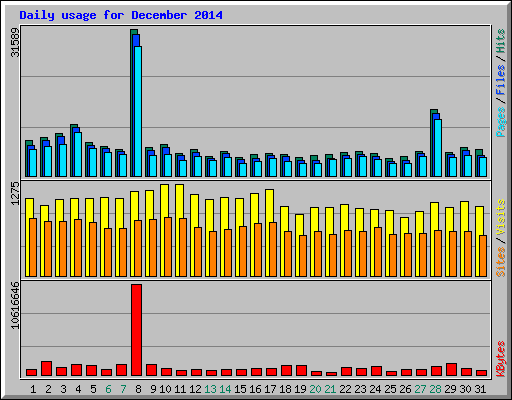Screen dimensions: 512x400
Task: Click day label 12 on the x-axis
Action: point(195,389)
